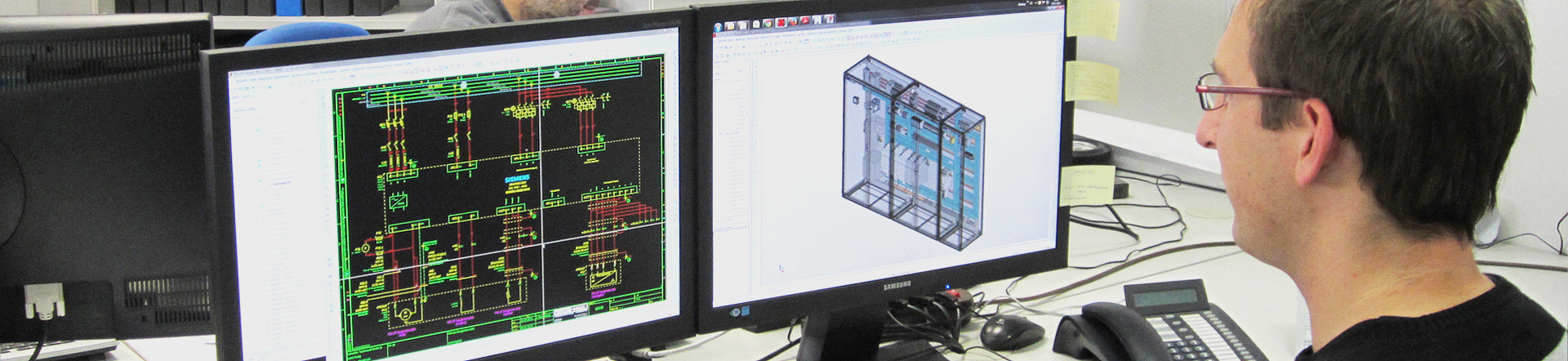Image resolution: width=1568 pixels, height=361 pixels.
Task: Click the Windows Start orb
Action: [x=719, y=26]
